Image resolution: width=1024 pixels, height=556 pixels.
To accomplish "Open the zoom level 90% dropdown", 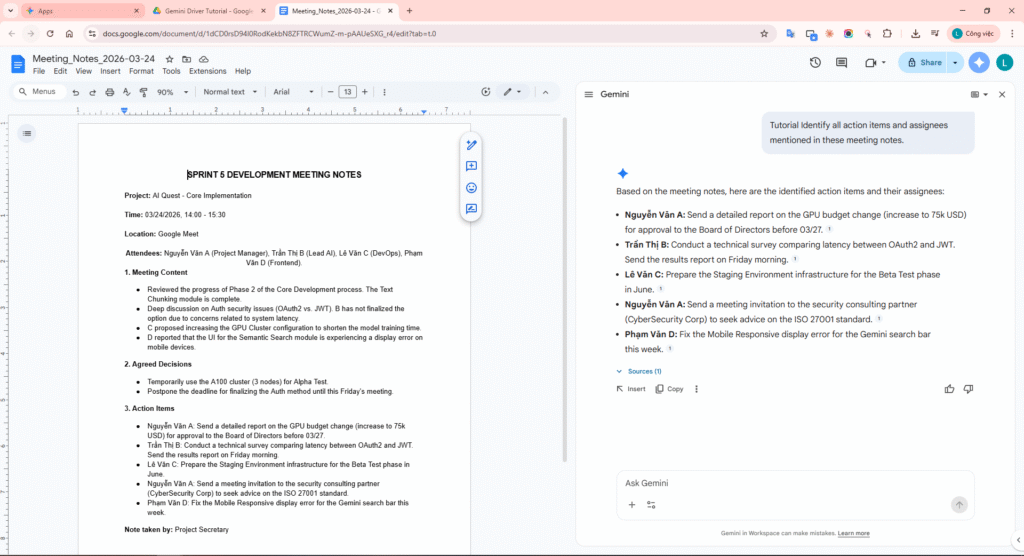I will (172, 92).
